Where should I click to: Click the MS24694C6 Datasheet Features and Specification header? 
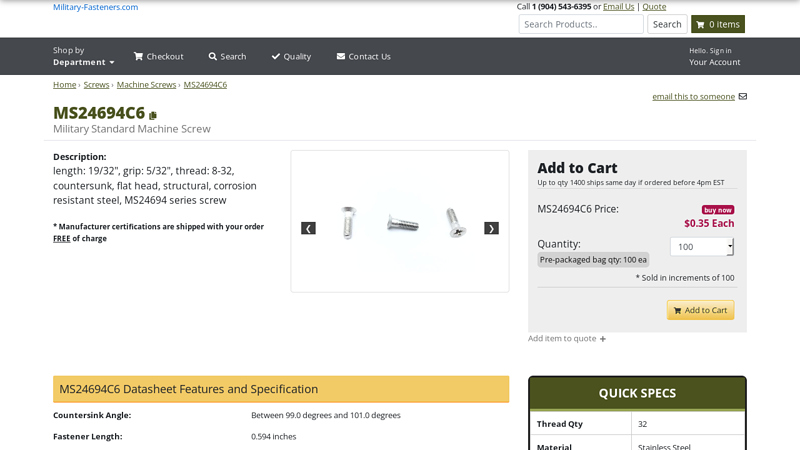point(281,389)
